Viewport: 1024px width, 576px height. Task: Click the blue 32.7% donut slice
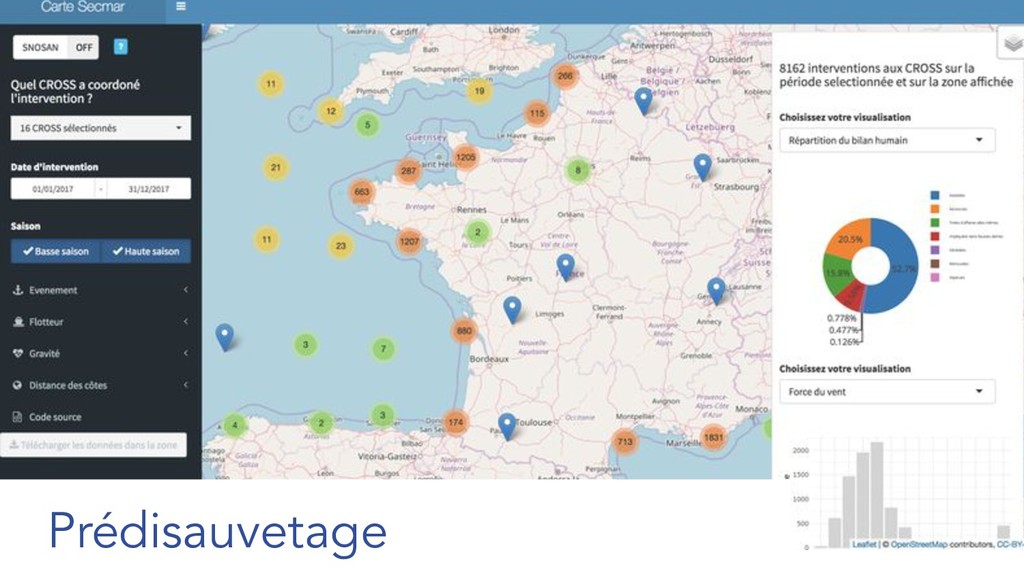coord(902,268)
